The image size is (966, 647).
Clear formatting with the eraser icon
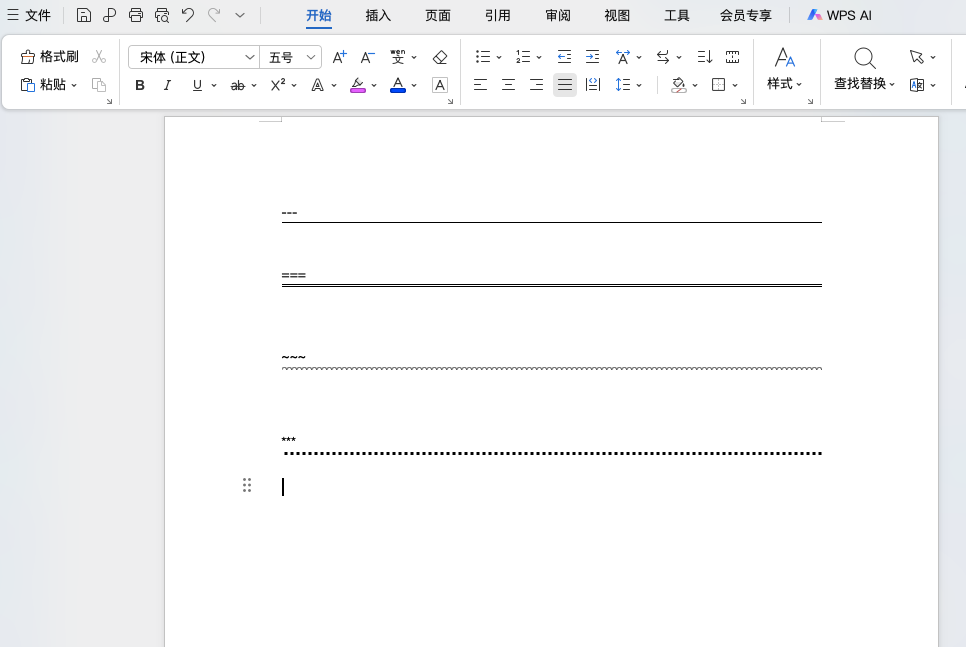440,57
